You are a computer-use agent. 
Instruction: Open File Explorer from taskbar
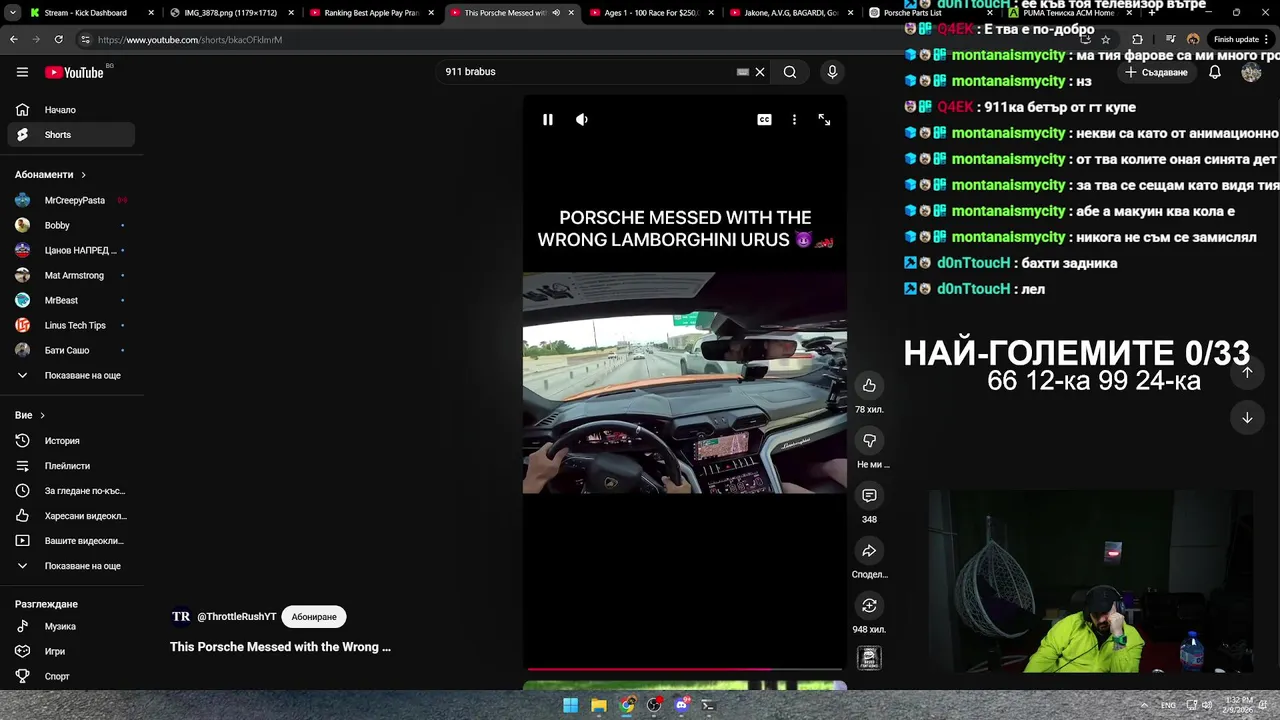point(598,705)
